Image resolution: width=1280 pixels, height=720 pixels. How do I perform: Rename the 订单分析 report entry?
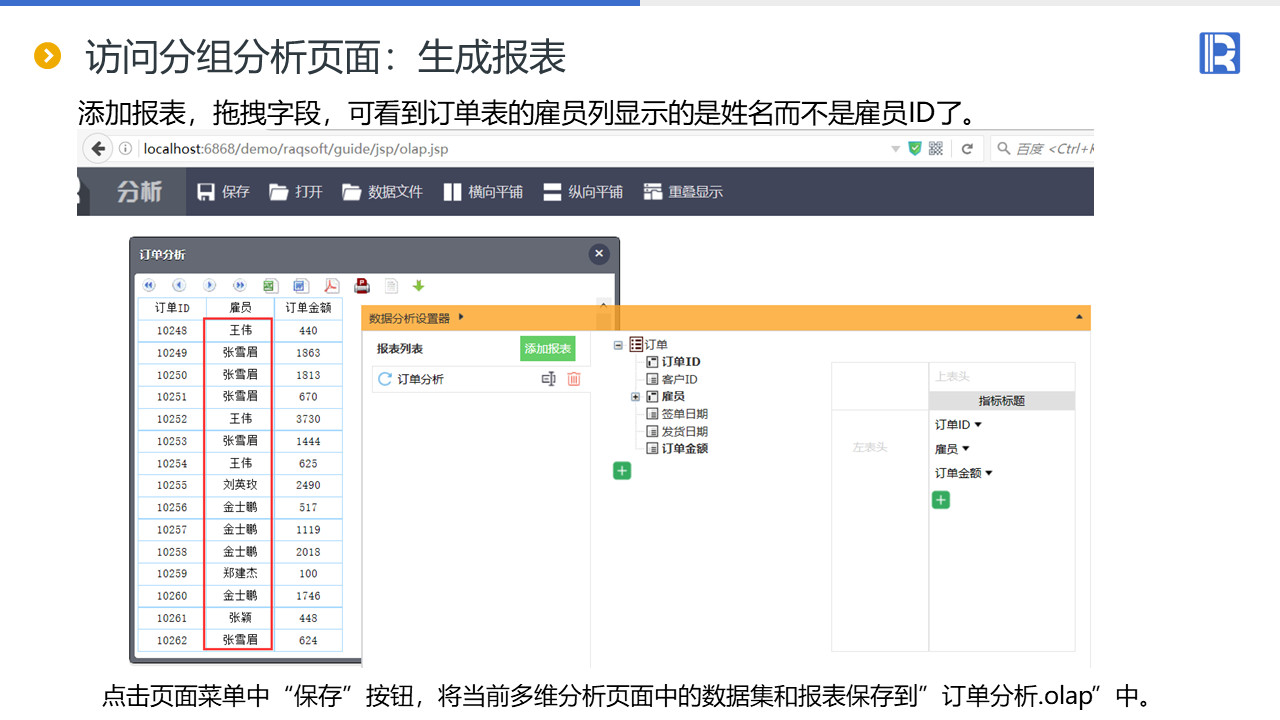[x=548, y=379]
